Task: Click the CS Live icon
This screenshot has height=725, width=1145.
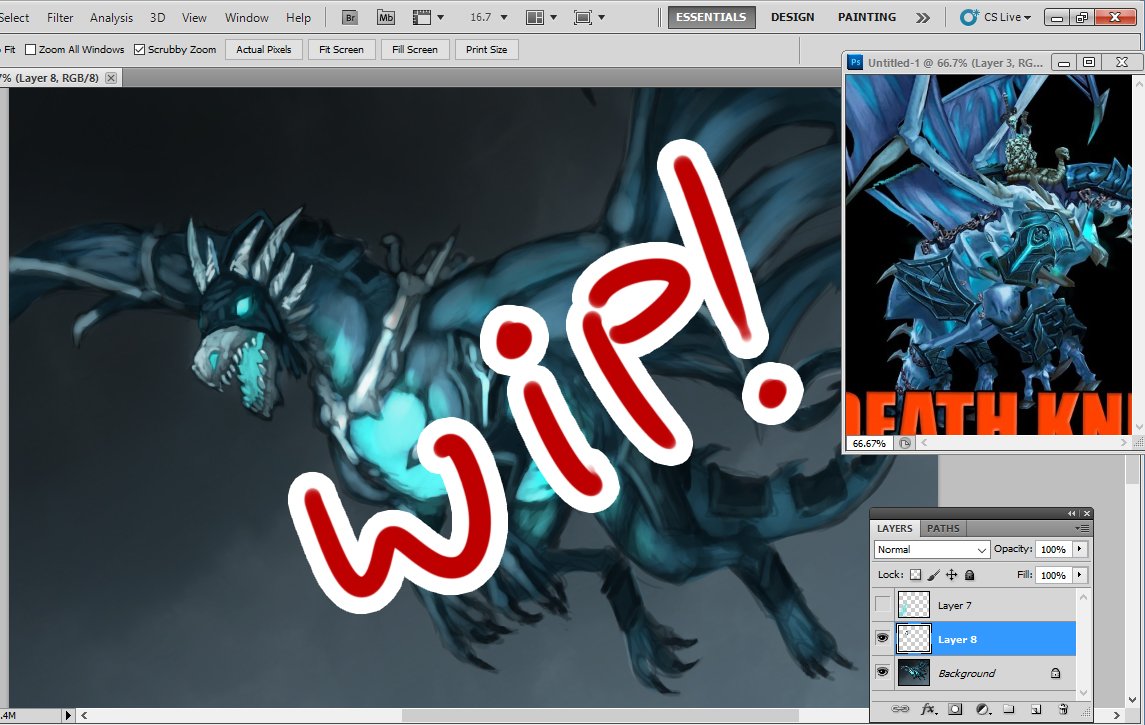Action: [x=968, y=17]
